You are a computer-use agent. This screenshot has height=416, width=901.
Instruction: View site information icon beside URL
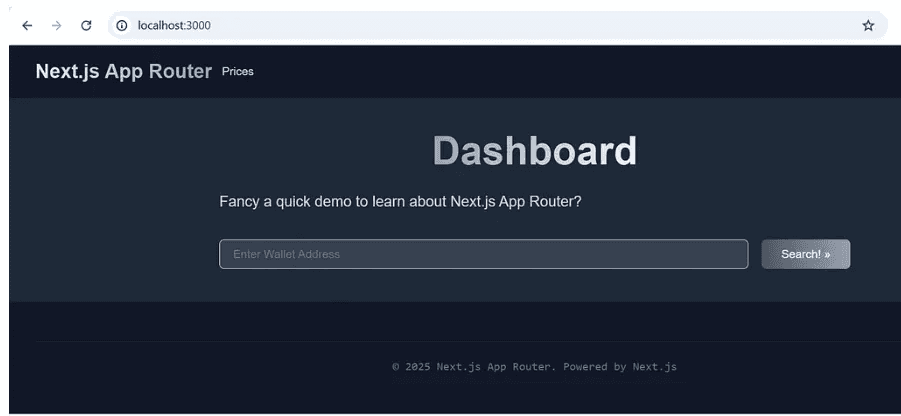[122, 26]
